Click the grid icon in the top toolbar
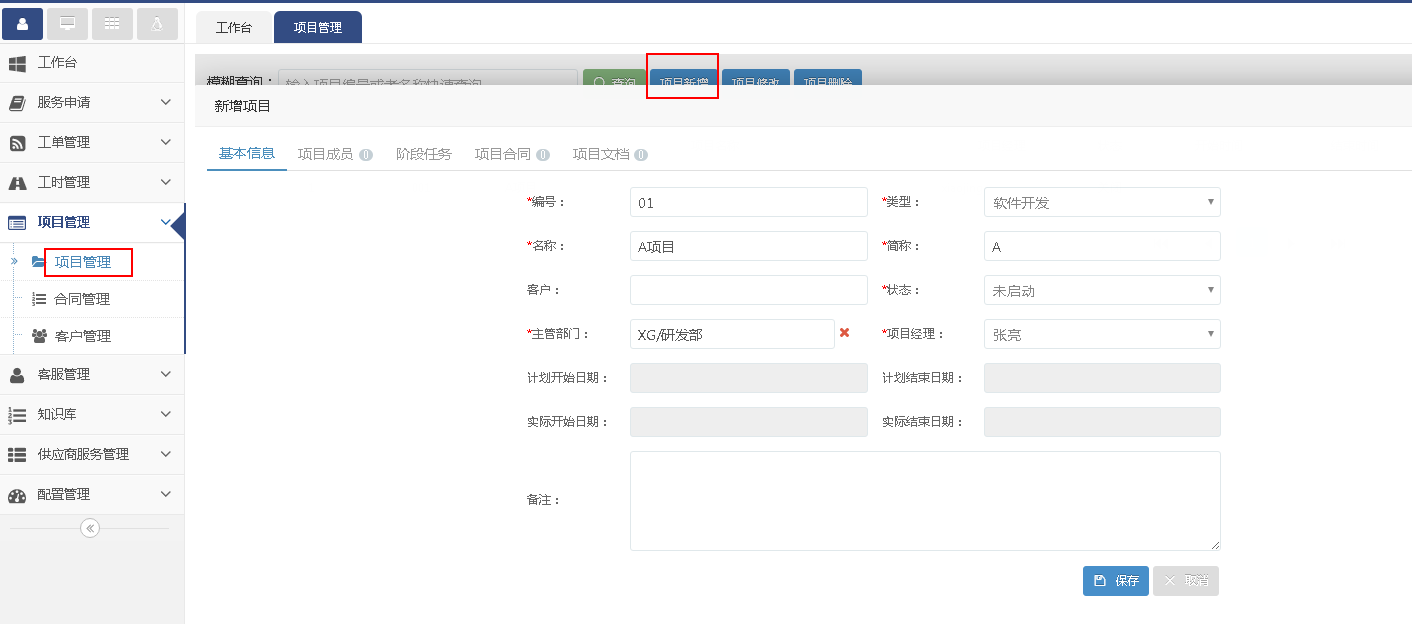This screenshot has width=1412, height=624. [112, 23]
